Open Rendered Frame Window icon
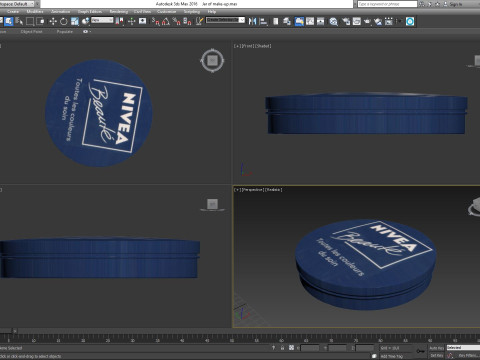This screenshot has width=480, height=360. pos(357,21)
